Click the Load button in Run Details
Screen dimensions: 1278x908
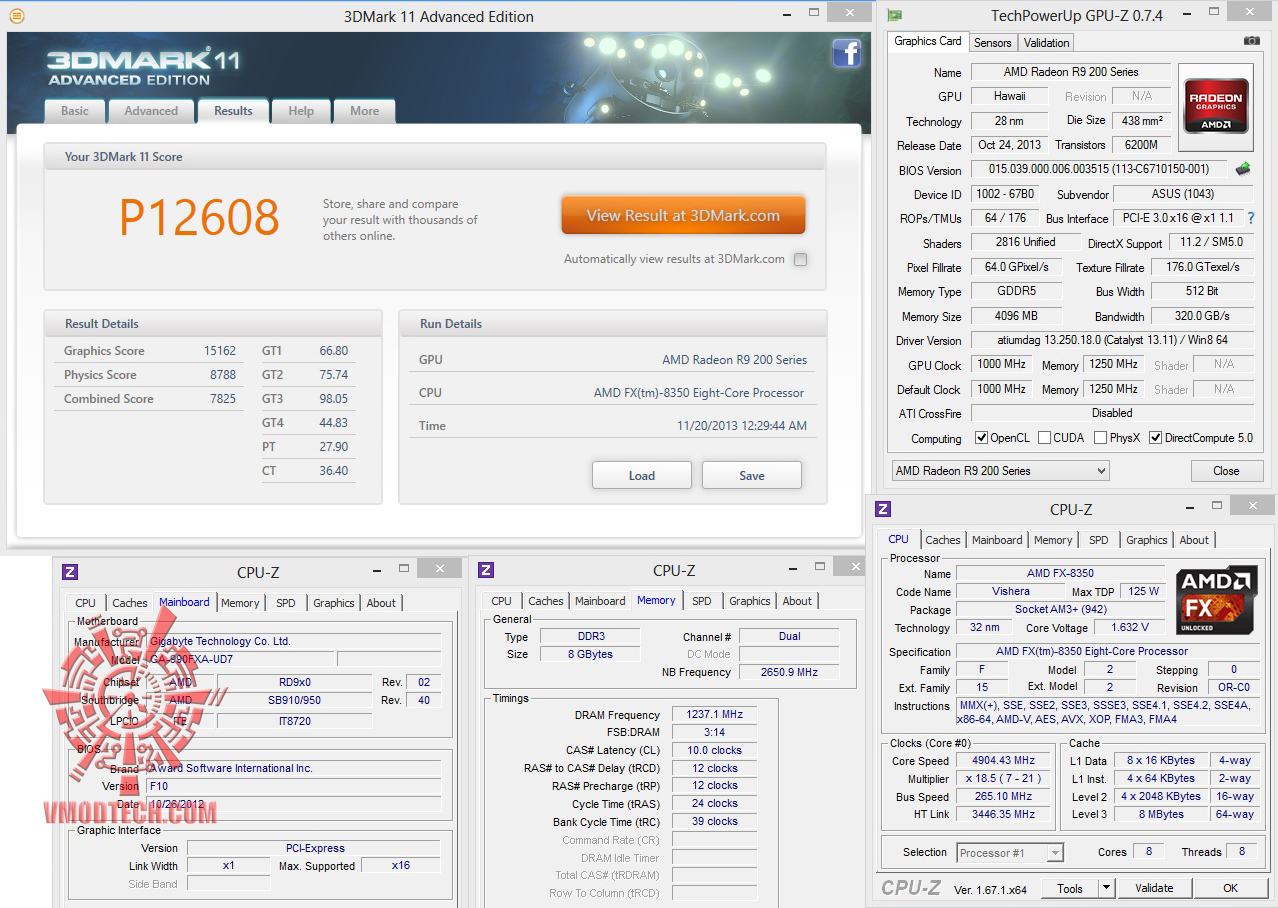point(642,475)
